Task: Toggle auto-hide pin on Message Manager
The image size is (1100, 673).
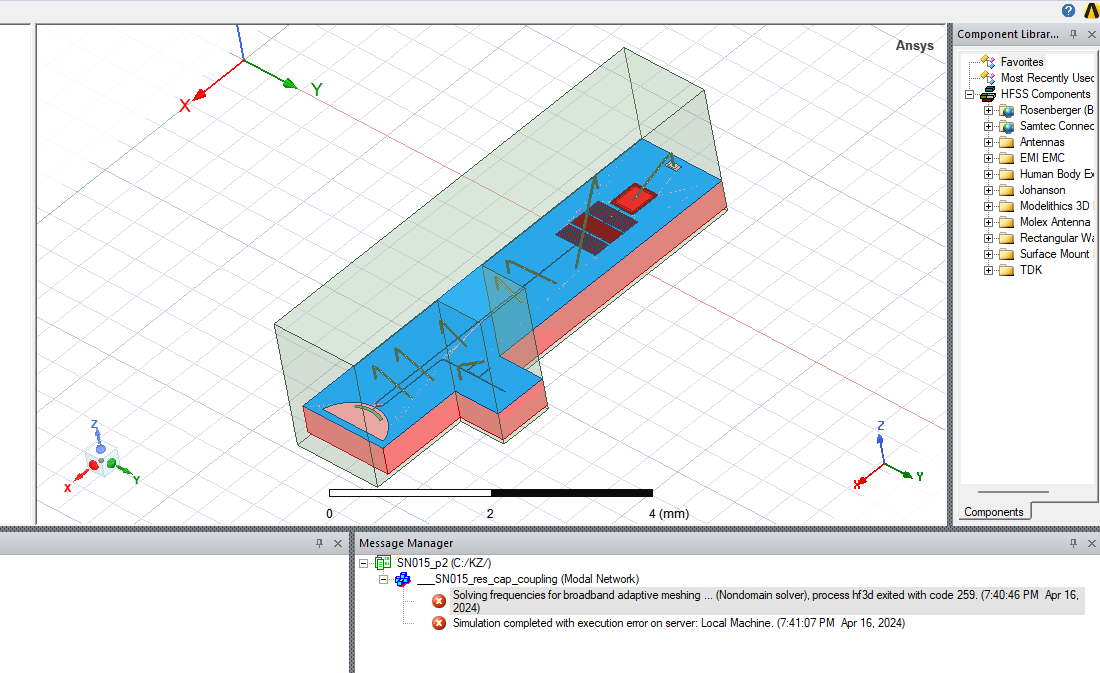Action: (x=1073, y=543)
